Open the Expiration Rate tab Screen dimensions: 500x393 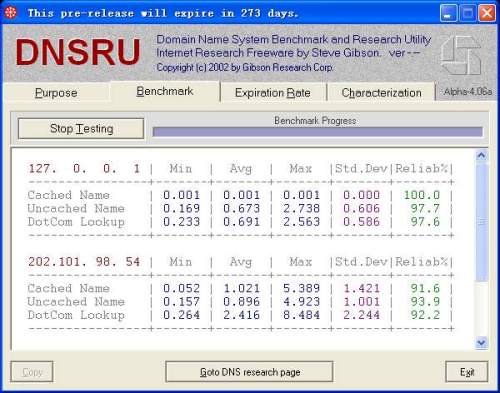pos(273,92)
